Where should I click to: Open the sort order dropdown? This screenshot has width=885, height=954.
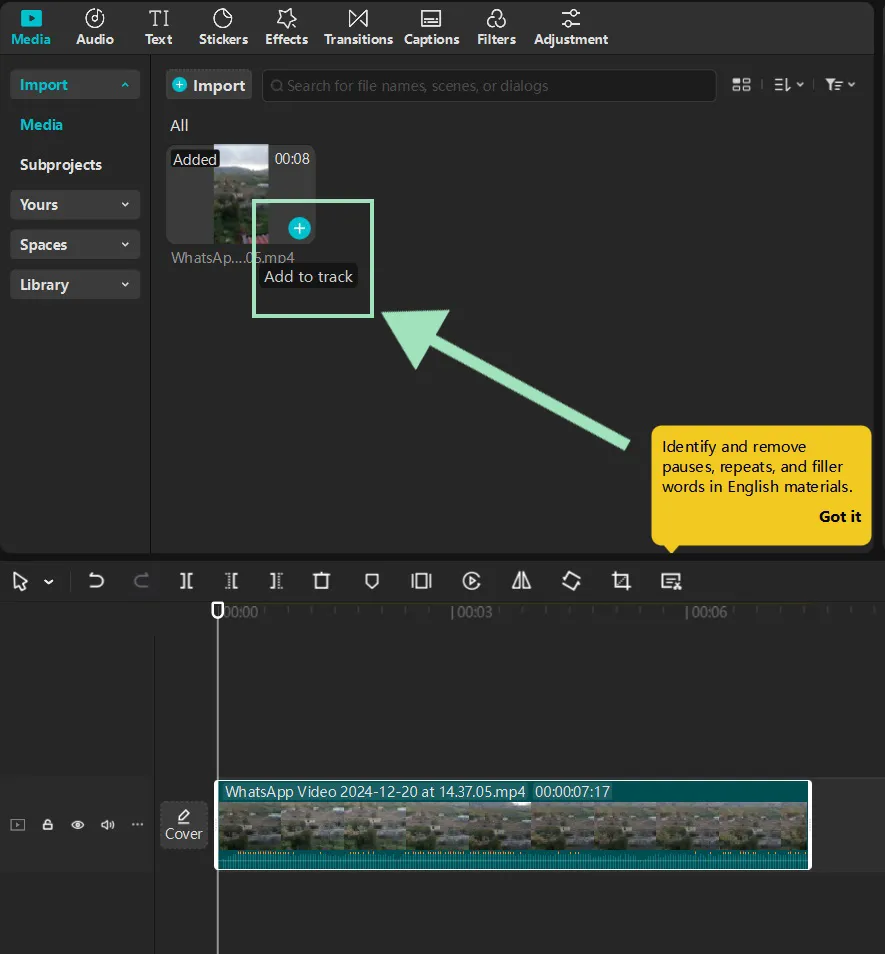pyautogui.click(x=788, y=85)
